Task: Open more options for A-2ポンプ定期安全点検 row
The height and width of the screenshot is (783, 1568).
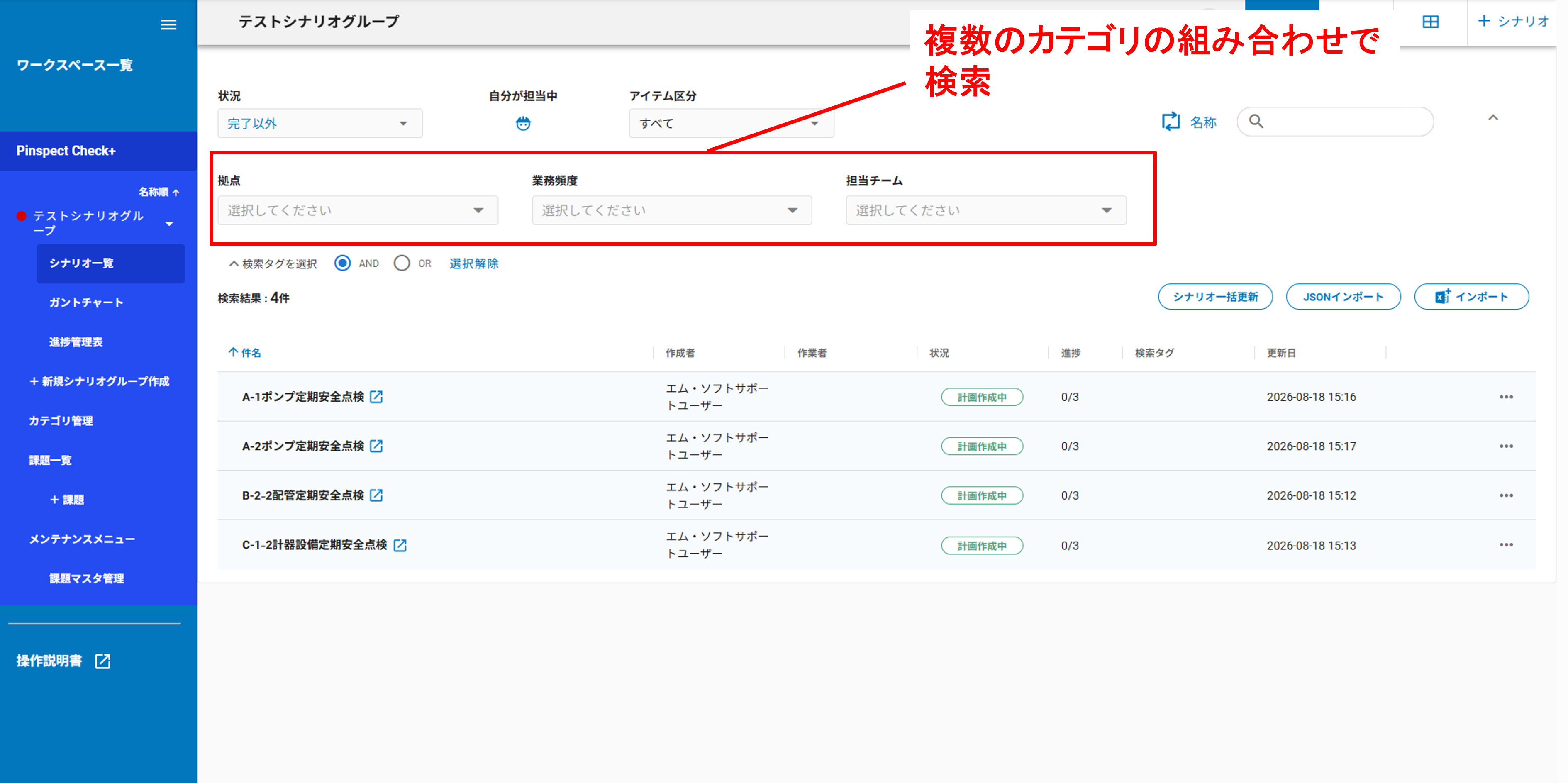Action: 1506,446
